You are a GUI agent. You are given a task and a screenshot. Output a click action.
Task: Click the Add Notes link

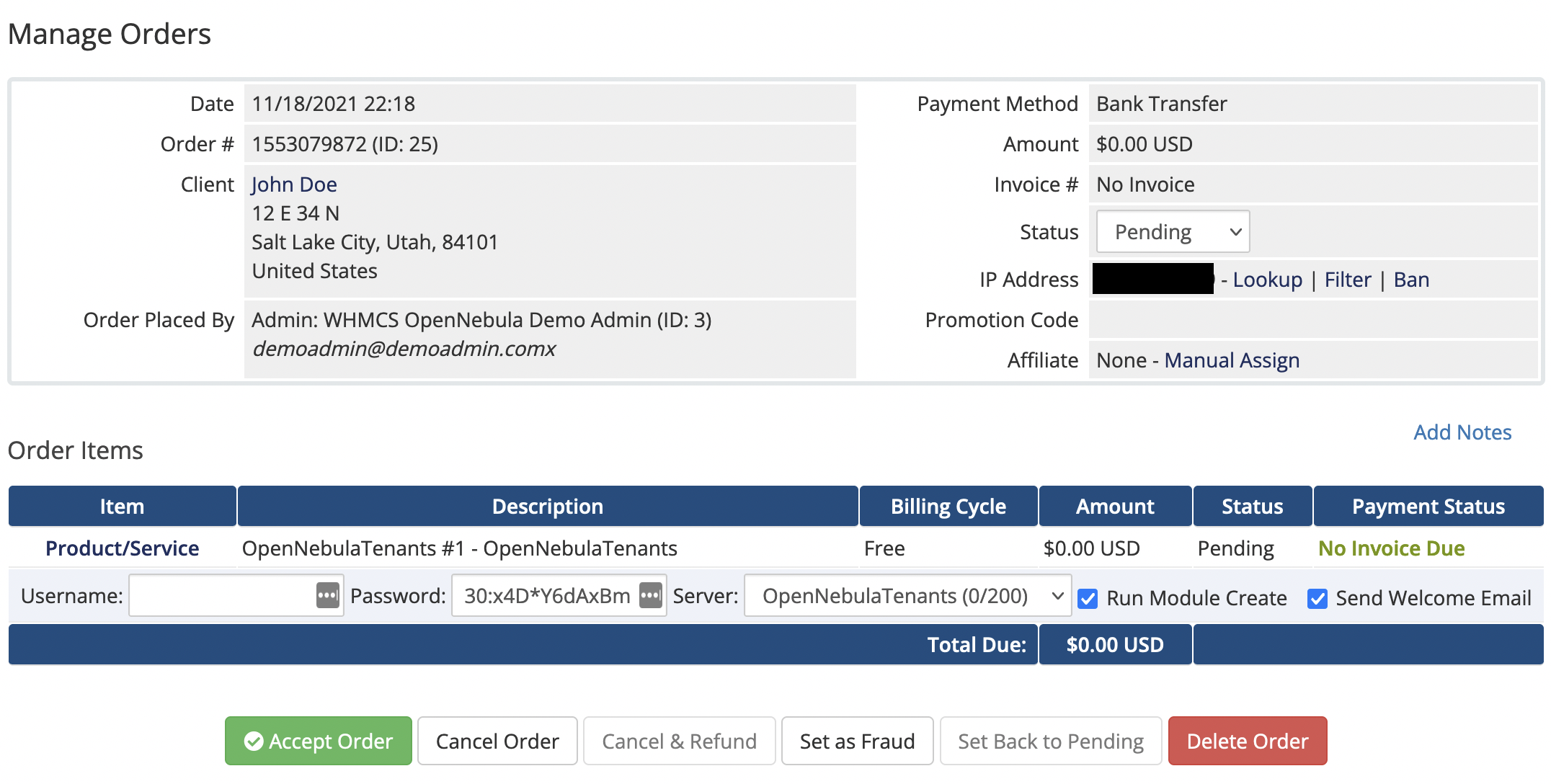tap(1462, 432)
